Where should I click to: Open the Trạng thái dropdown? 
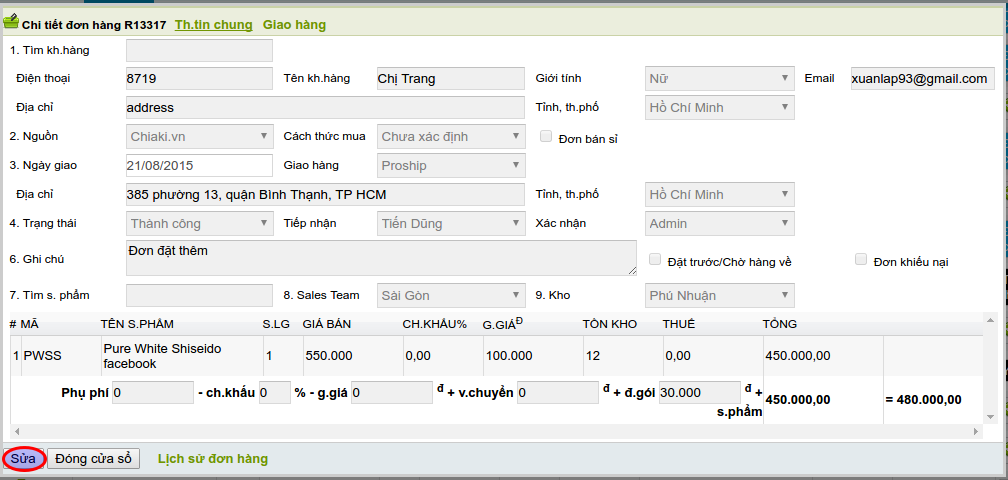point(199,223)
